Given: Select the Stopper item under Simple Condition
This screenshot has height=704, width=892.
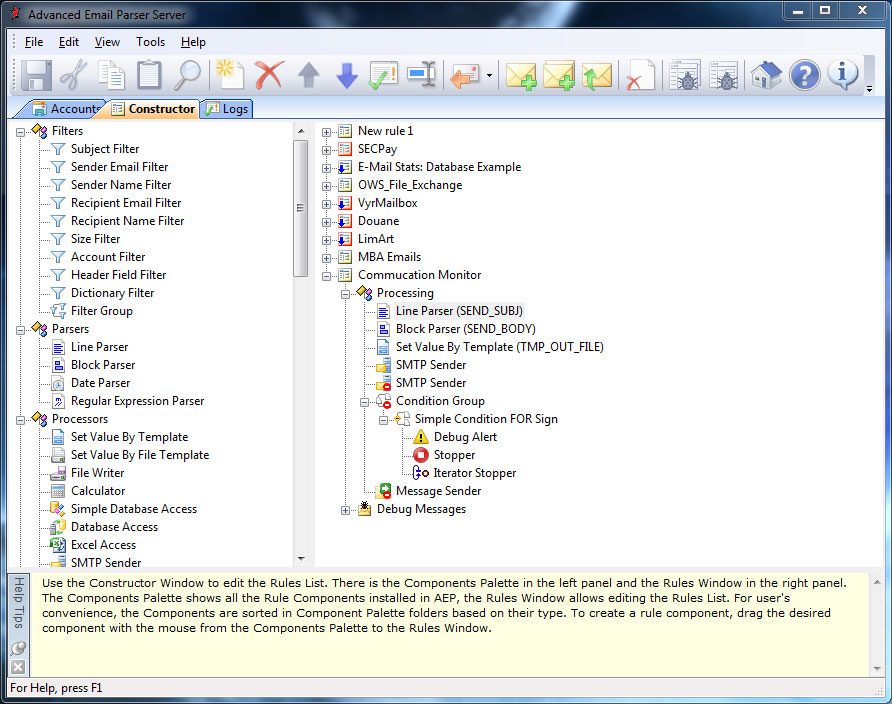Looking at the screenshot, I should click(454, 455).
